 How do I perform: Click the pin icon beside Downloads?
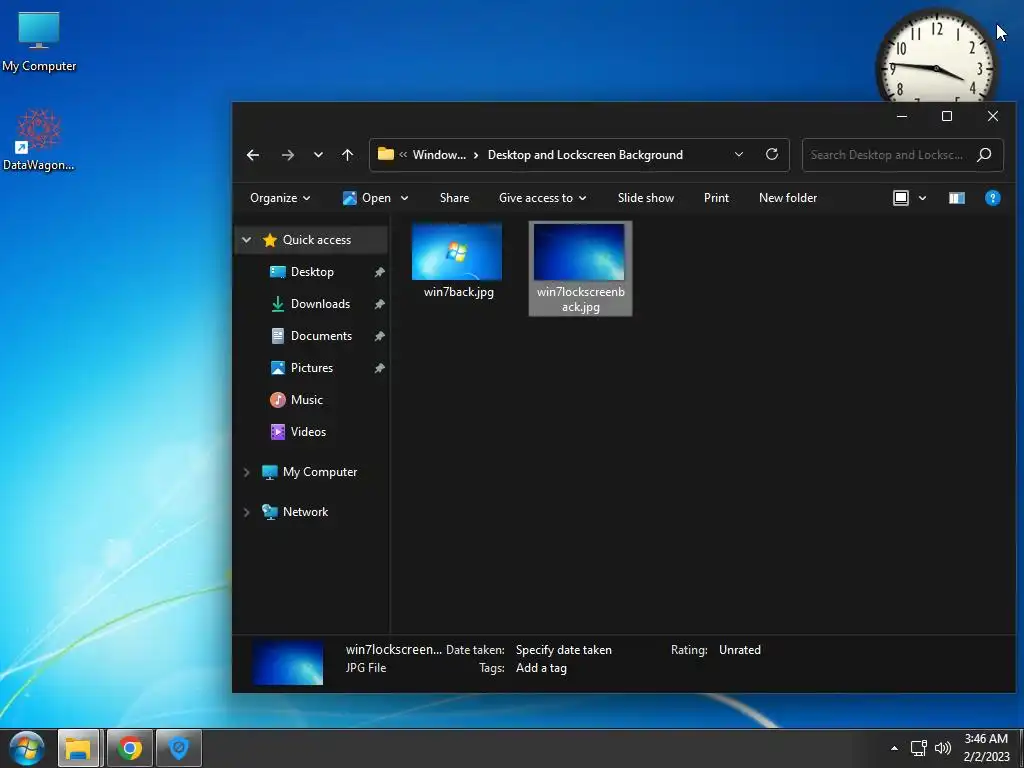pos(379,304)
